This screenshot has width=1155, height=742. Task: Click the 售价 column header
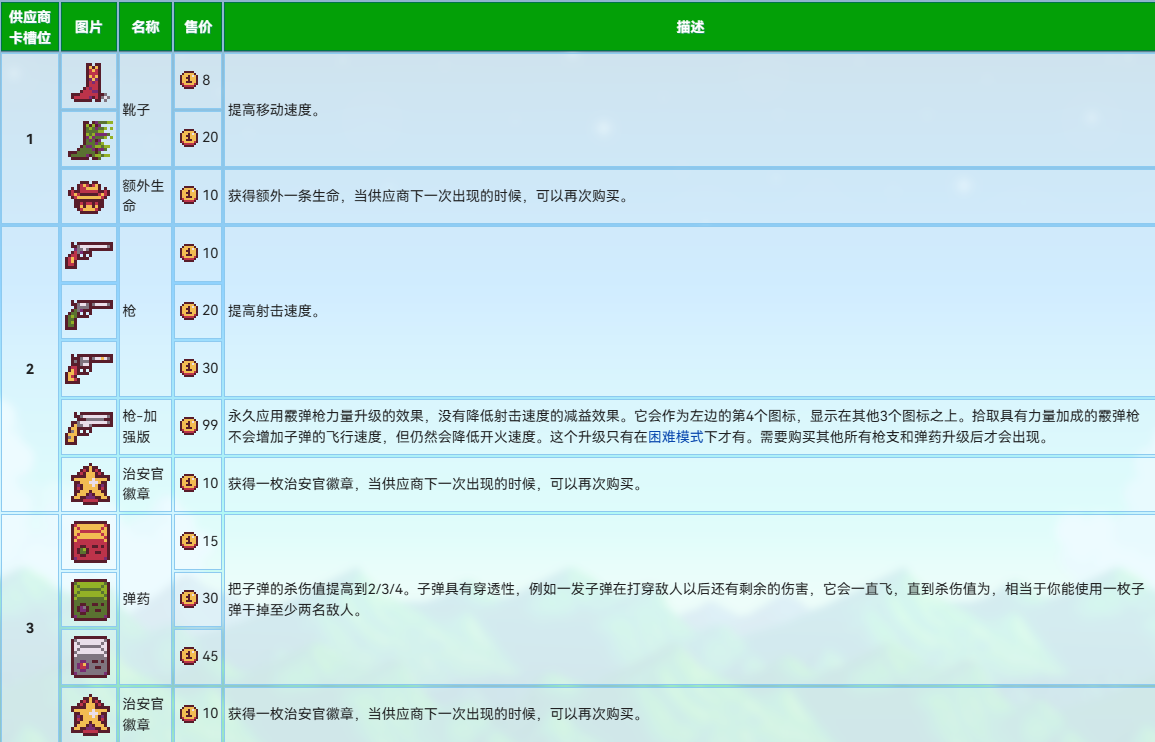click(198, 27)
